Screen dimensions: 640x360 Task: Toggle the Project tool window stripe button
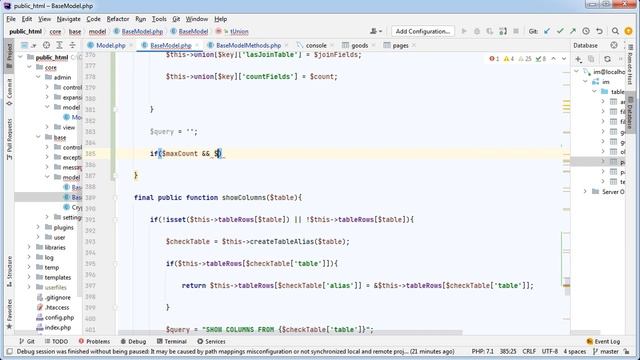point(9,56)
